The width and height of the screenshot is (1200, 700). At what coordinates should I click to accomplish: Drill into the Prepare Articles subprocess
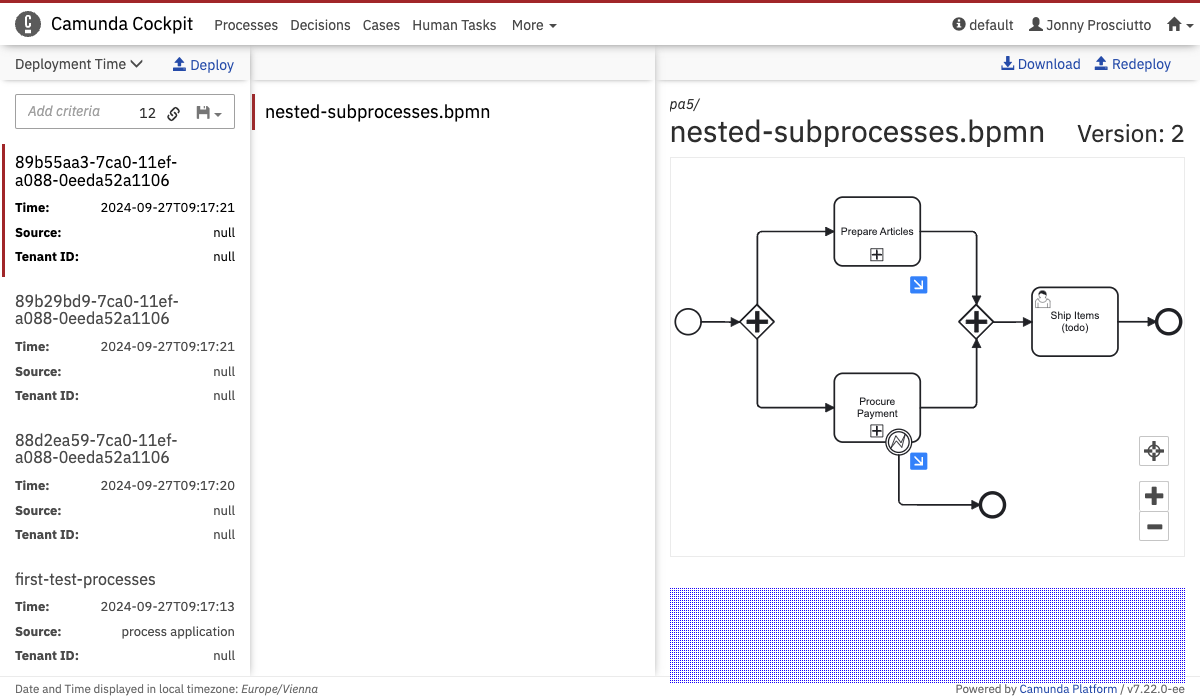click(918, 285)
